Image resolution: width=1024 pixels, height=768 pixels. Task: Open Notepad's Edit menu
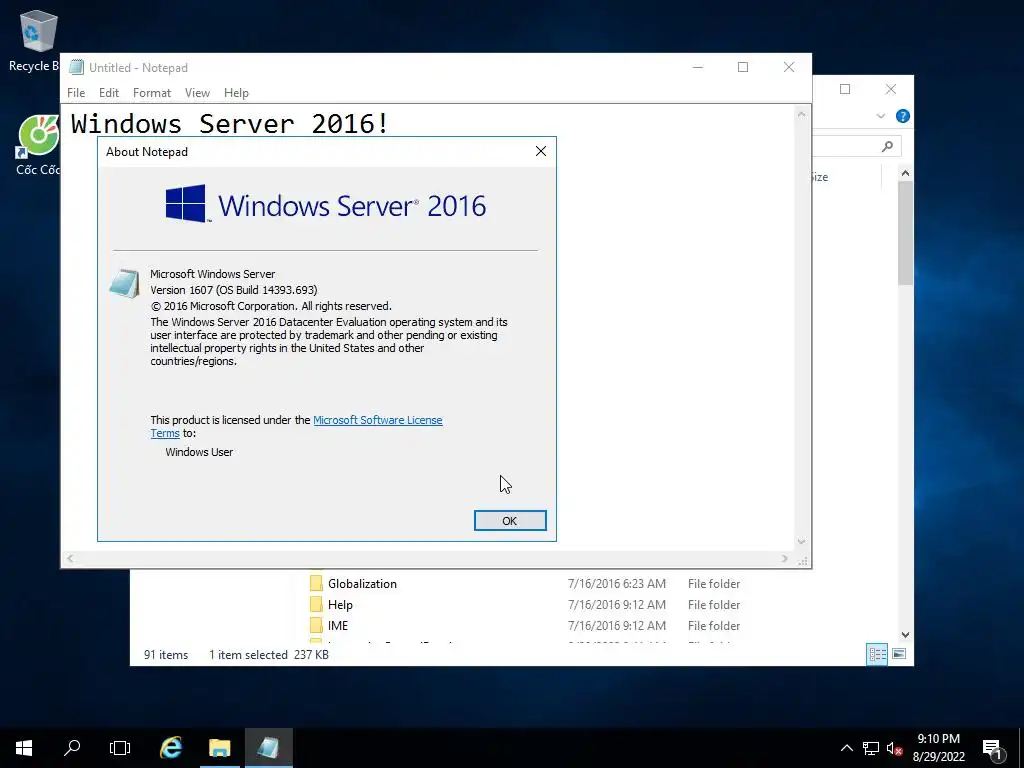tap(108, 93)
